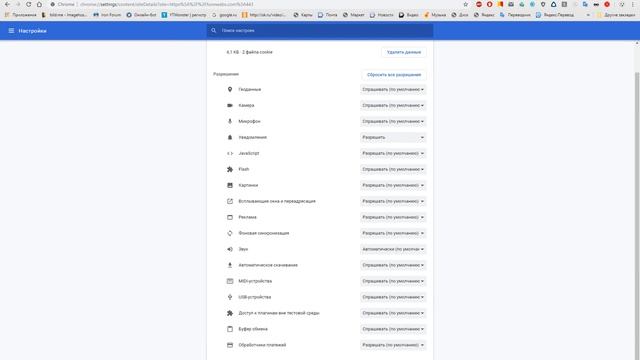This screenshot has height=360, width=640.
Task: Click the puzzle piece icon next to Flash
Action: (230, 169)
